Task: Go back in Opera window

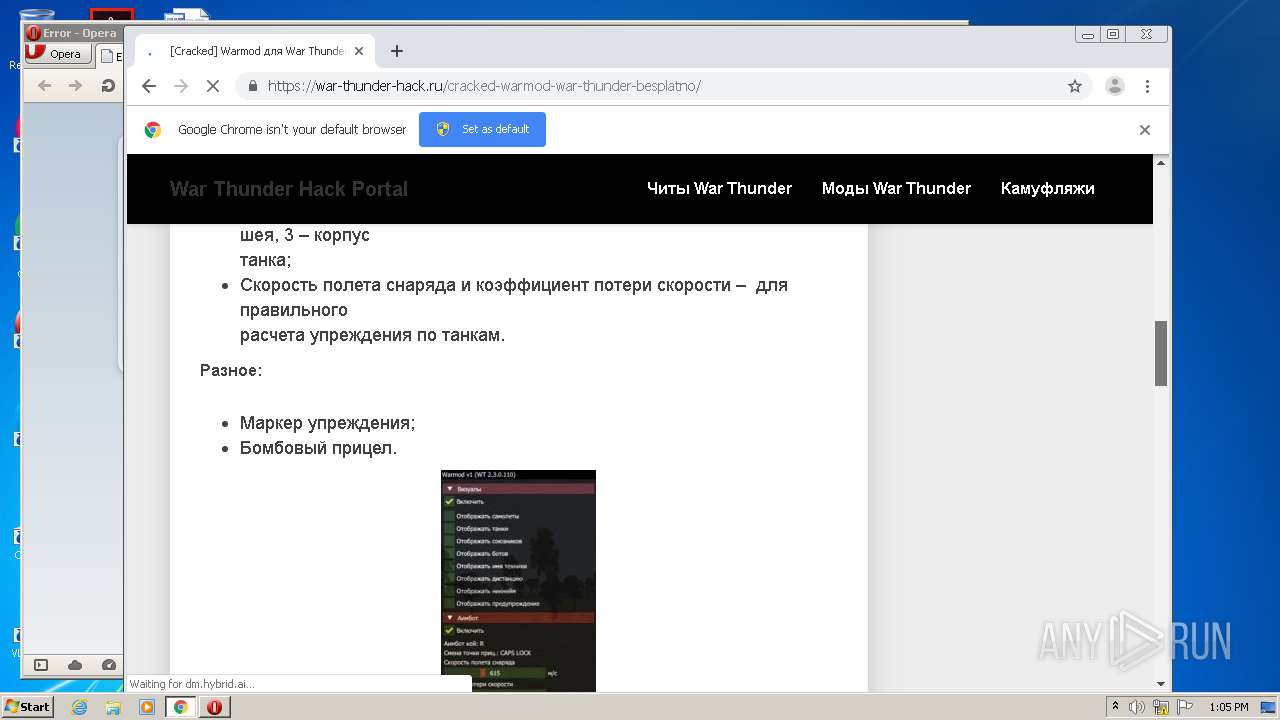Action: tap(44, 86)
